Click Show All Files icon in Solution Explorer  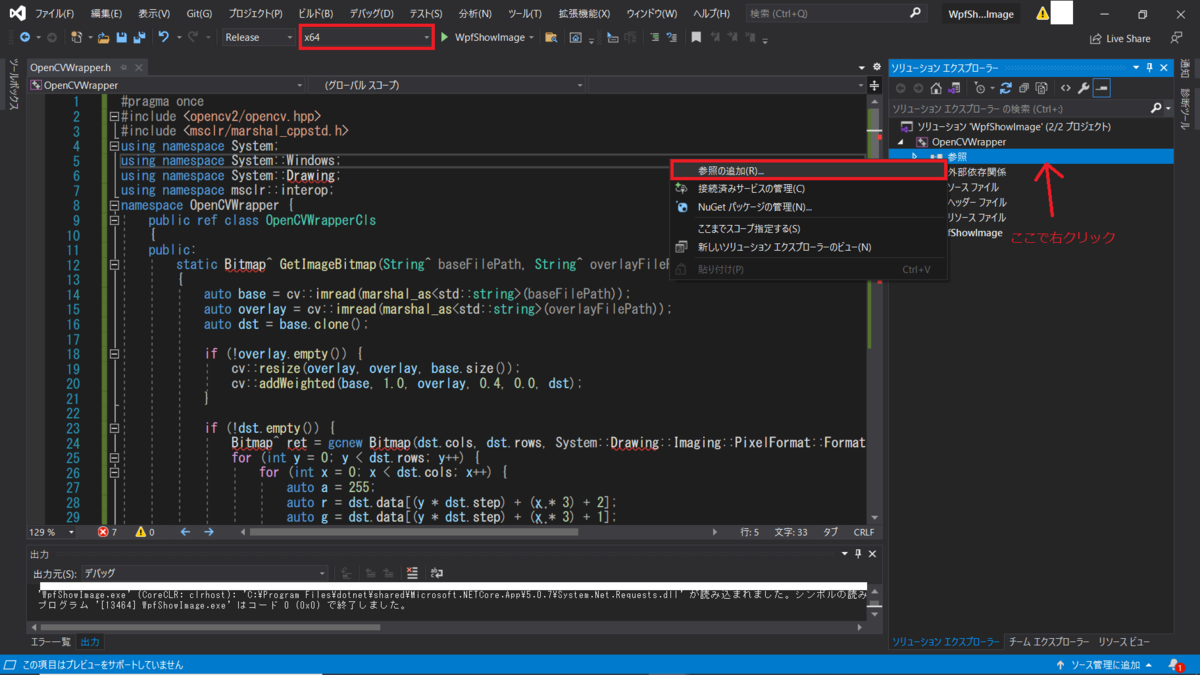click(x=1041, y=88)
